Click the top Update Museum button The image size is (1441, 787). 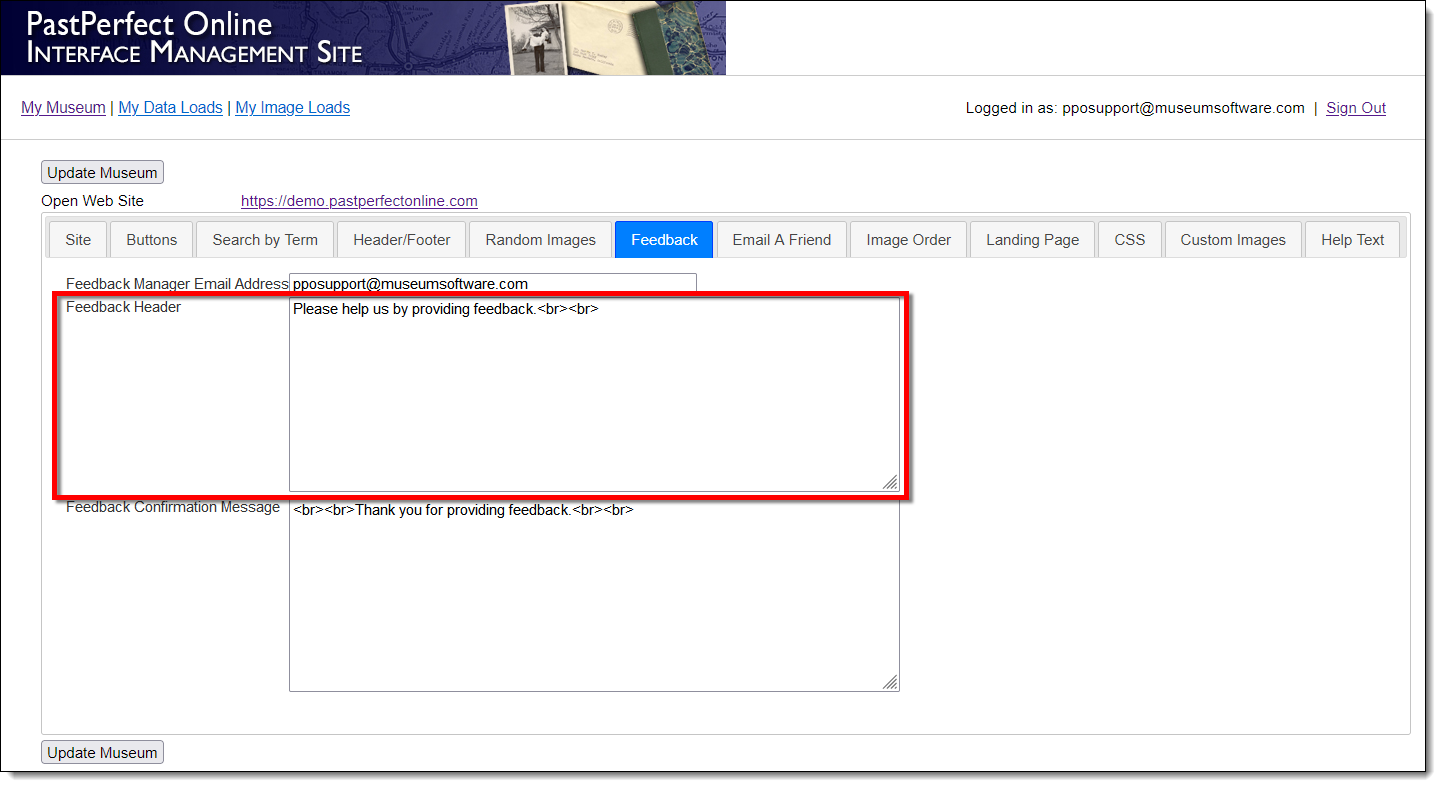click(102, 173)
